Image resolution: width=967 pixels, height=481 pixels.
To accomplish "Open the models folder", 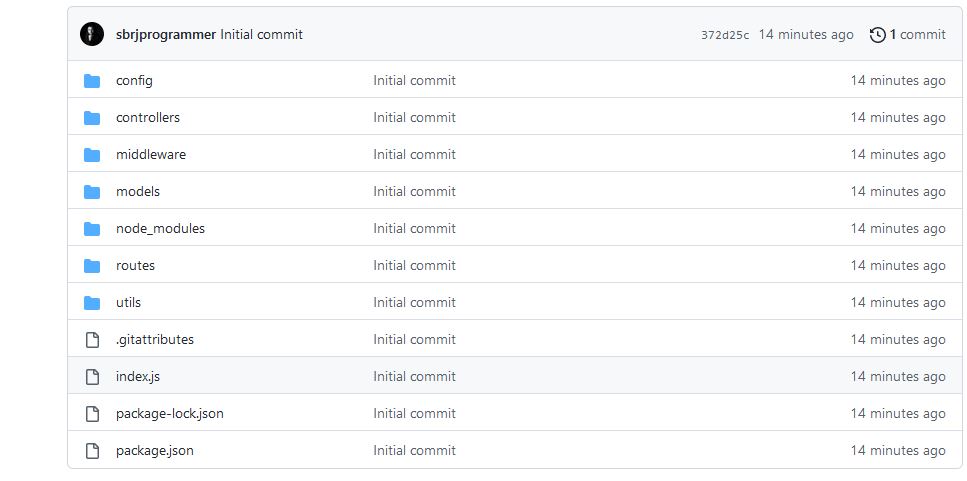I will point(137,191).
